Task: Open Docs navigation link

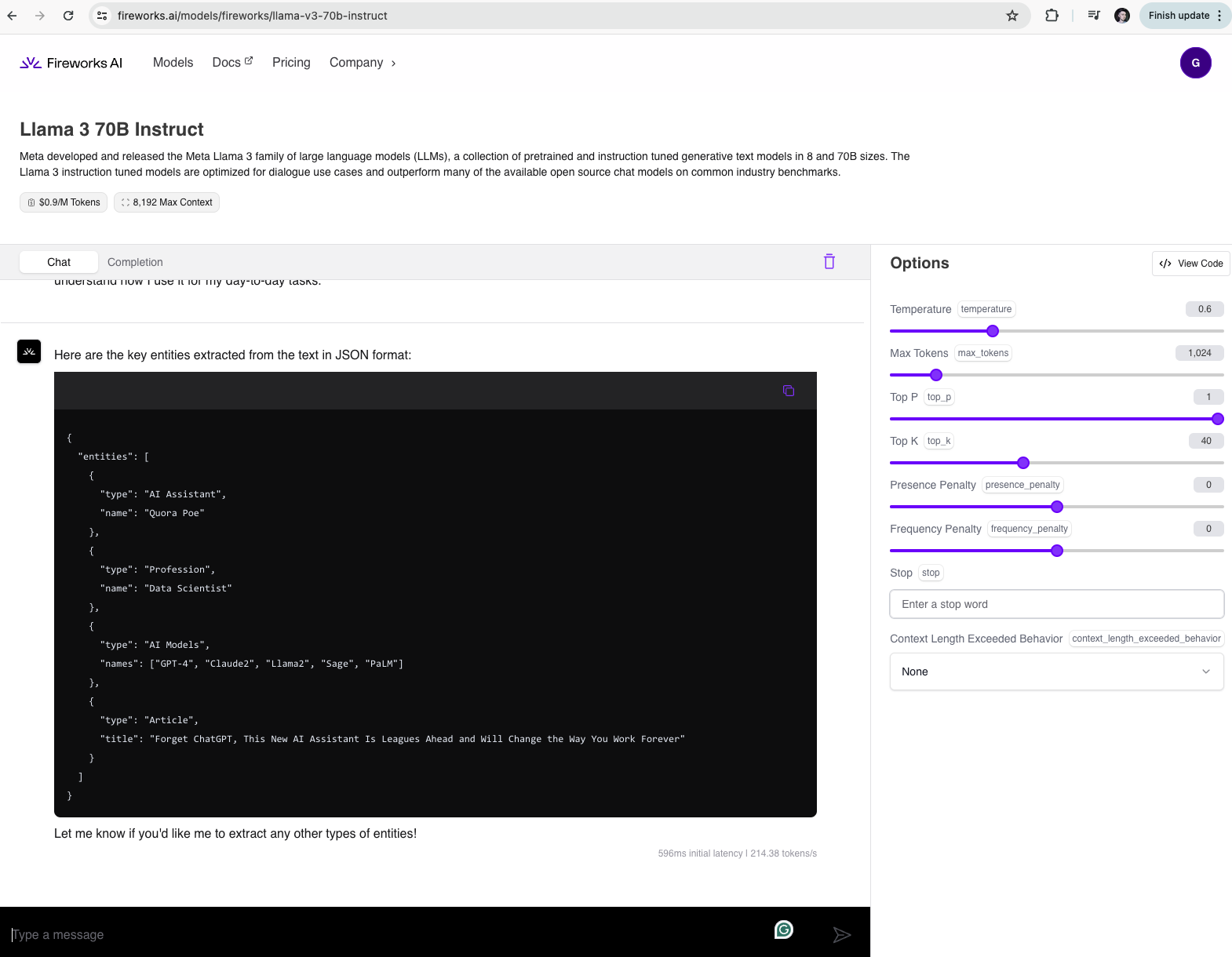Action: pyautogui.click(x=232, y=63)
